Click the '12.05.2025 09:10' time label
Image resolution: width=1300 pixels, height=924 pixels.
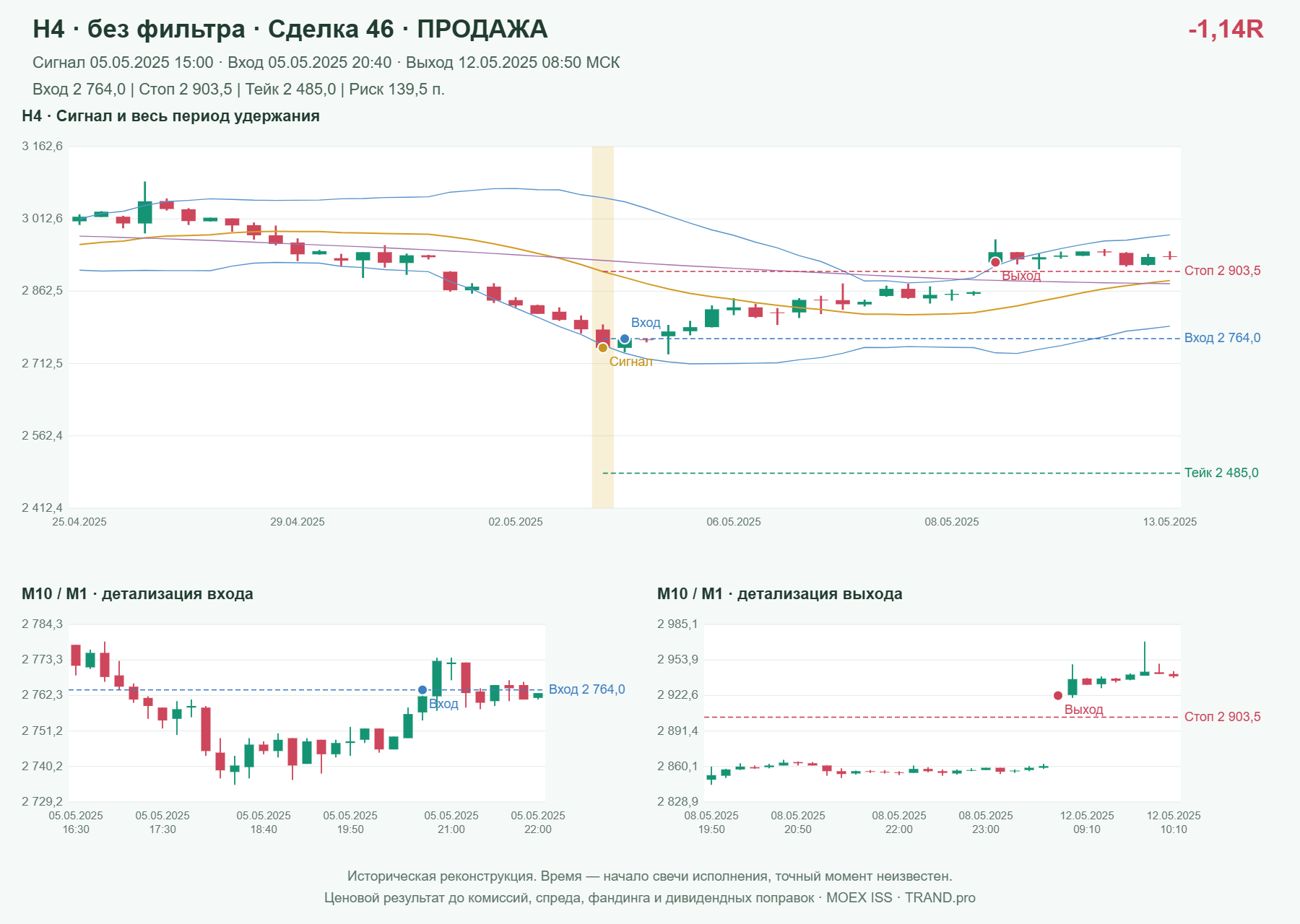click(1087, 822)
